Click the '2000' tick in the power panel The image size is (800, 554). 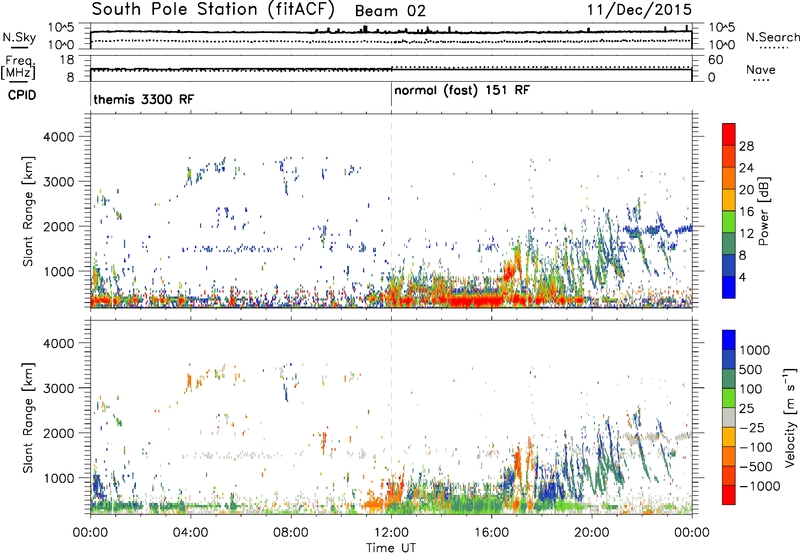(58, 226)
